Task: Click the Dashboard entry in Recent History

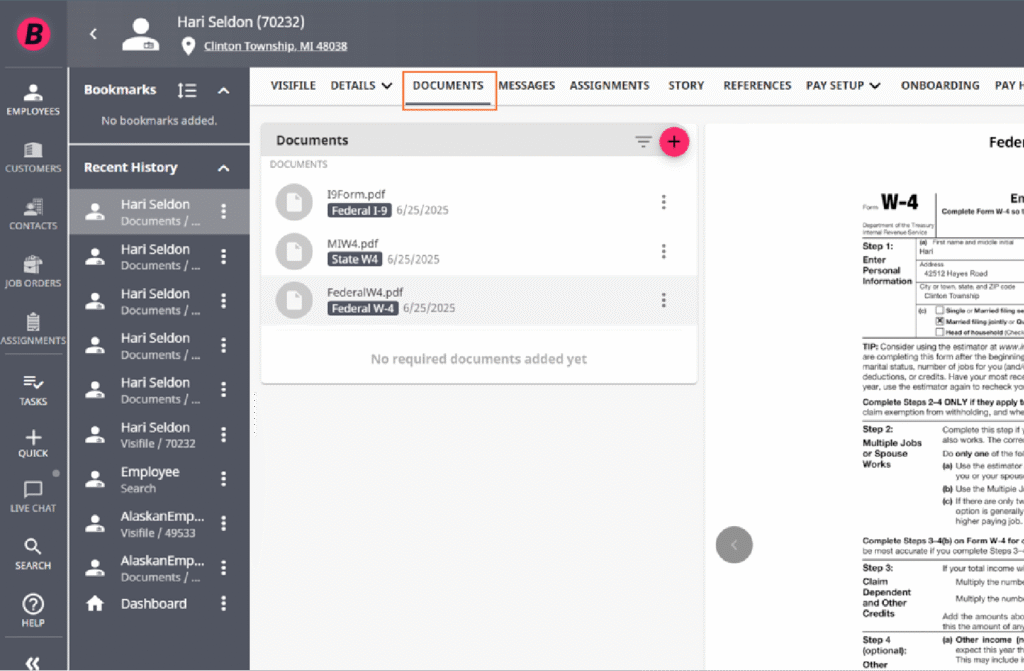Action: [x=153, y=604]
